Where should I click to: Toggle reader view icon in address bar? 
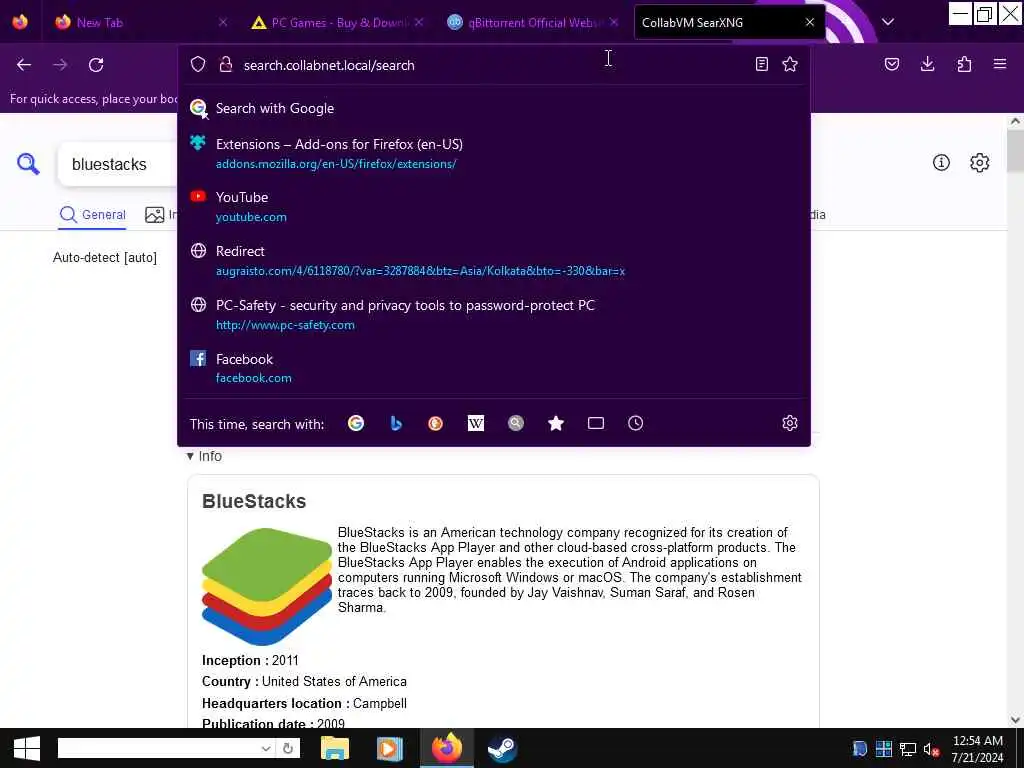click(761, 64)
